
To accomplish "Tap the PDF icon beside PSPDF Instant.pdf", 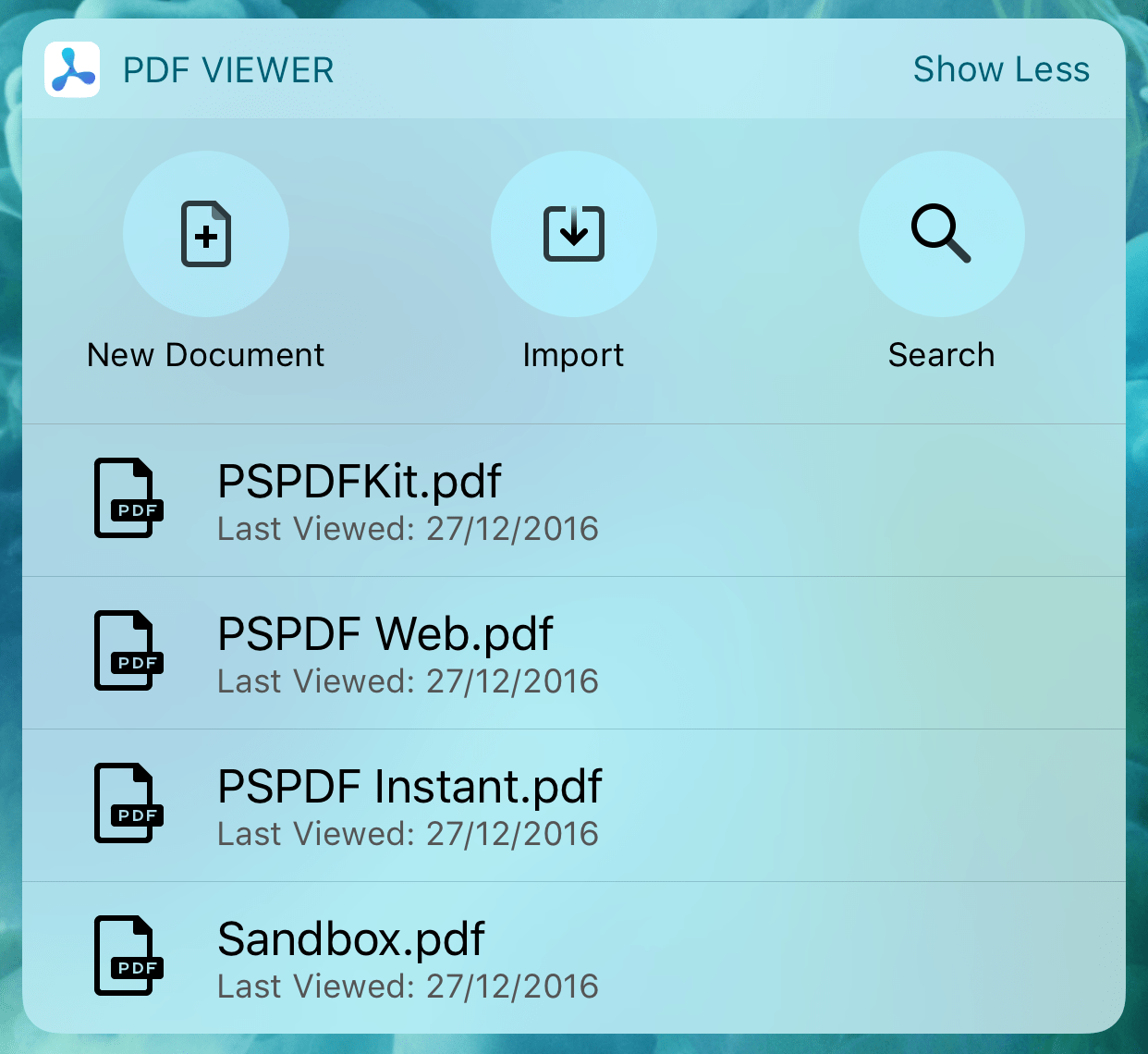I will 128,803.
